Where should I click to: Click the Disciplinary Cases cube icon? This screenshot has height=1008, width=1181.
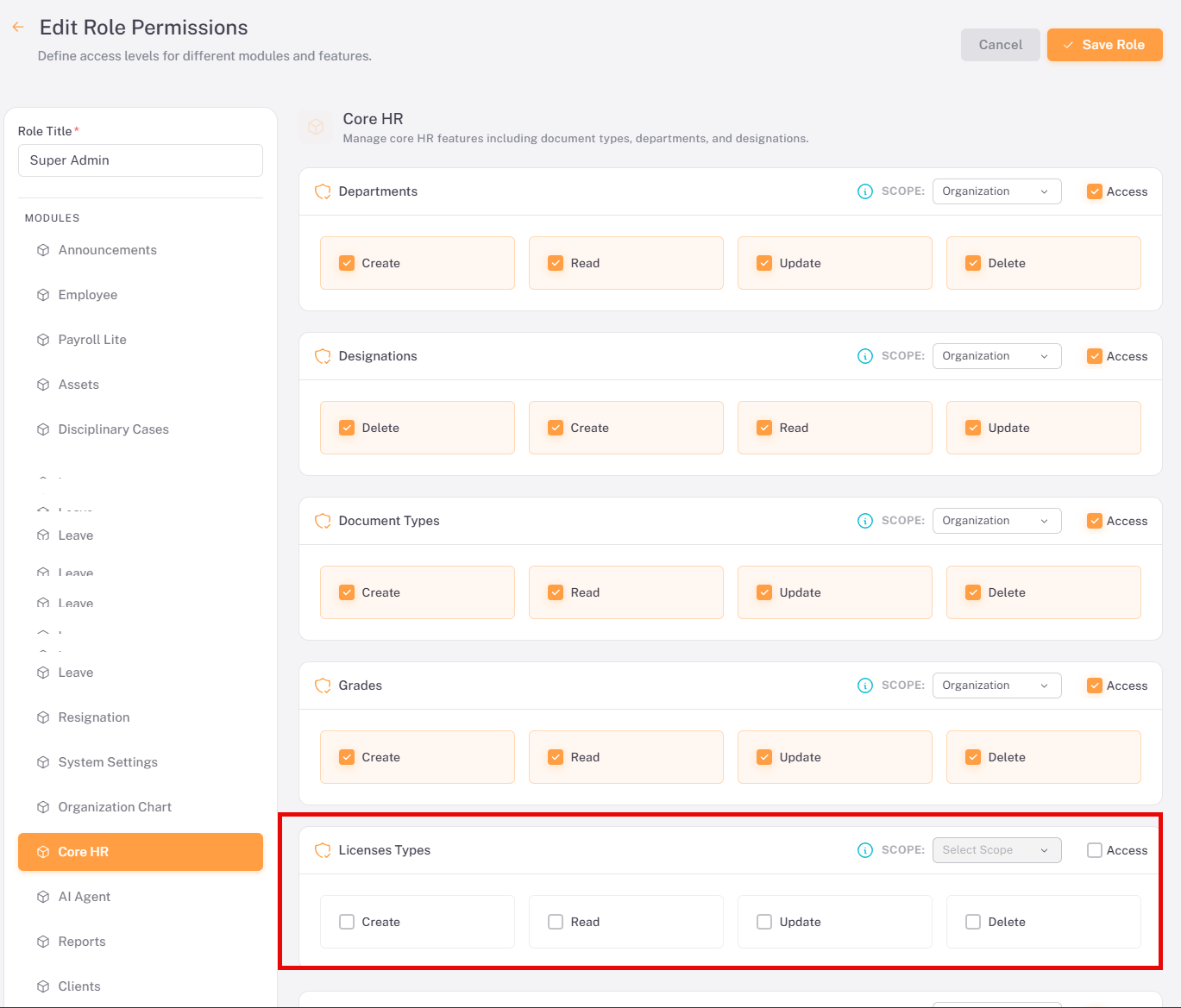pyautogui.click(x=43, y=429)
